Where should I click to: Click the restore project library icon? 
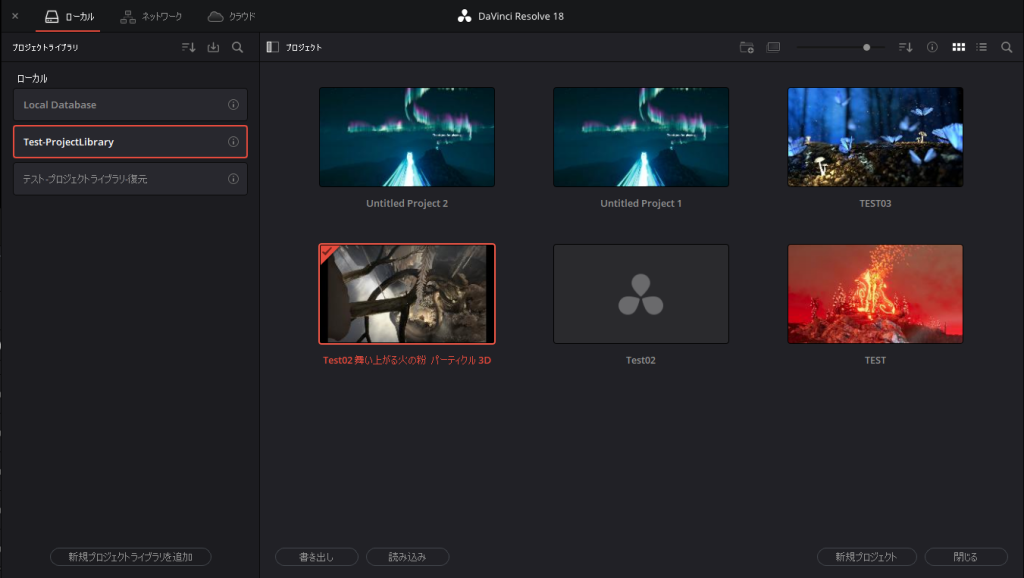213,47
